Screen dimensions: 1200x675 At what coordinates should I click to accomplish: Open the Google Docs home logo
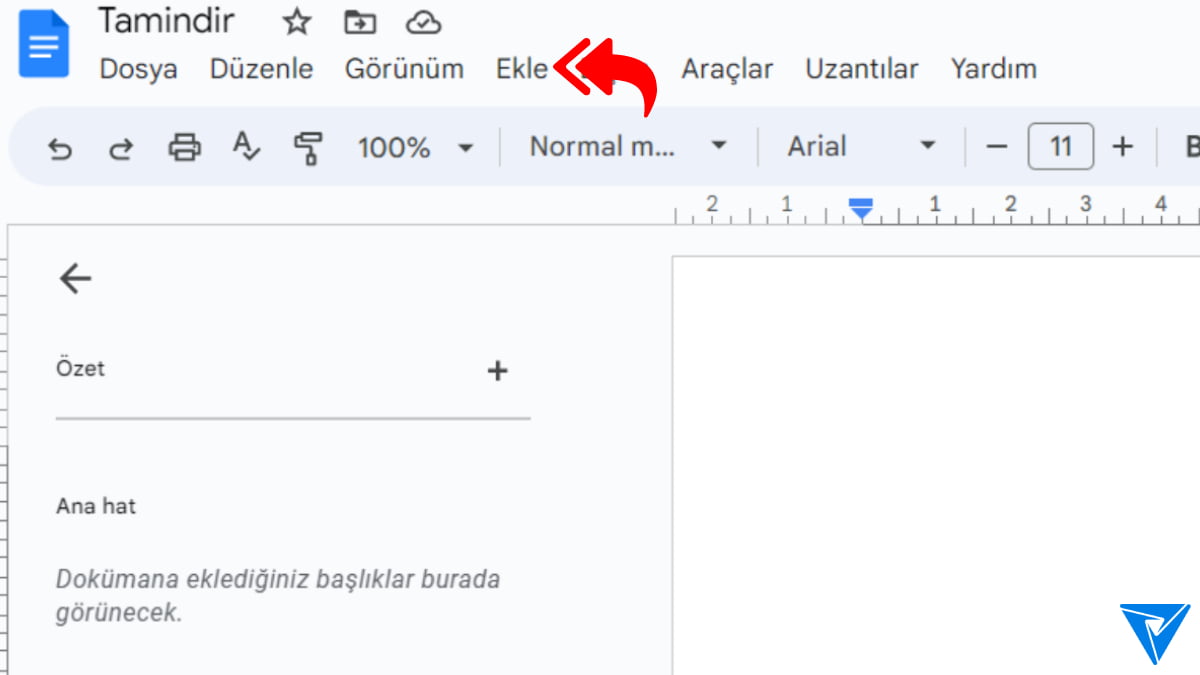pos(42,42)
